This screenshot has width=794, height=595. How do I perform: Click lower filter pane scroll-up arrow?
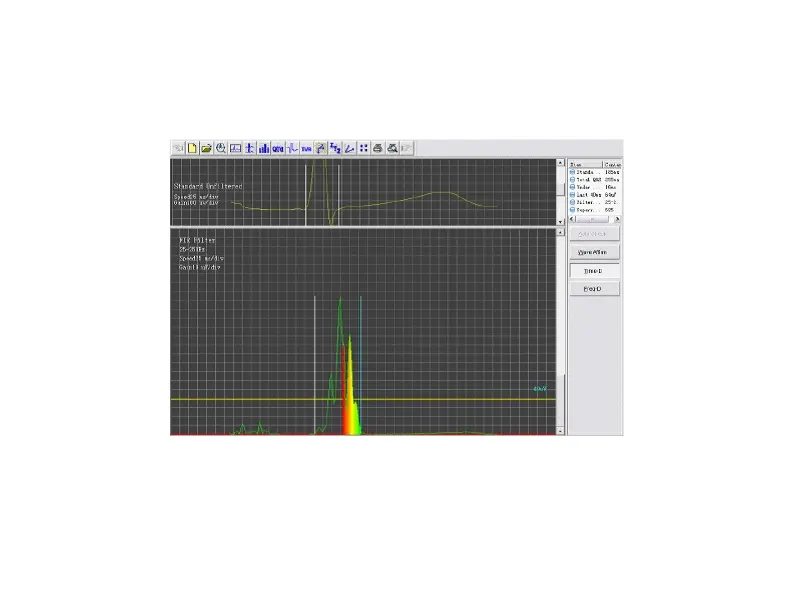pyautogui.click(x=560, y=232)
